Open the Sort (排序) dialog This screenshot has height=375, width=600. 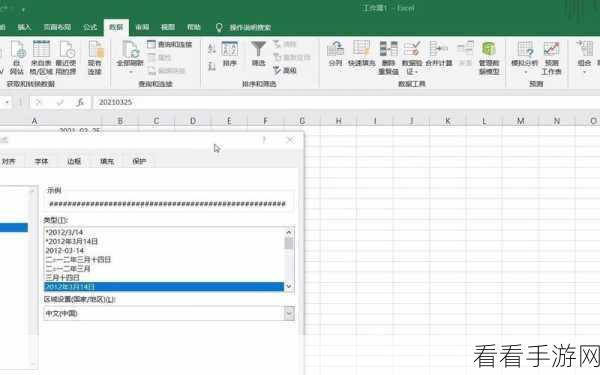[x=230, y=54]
